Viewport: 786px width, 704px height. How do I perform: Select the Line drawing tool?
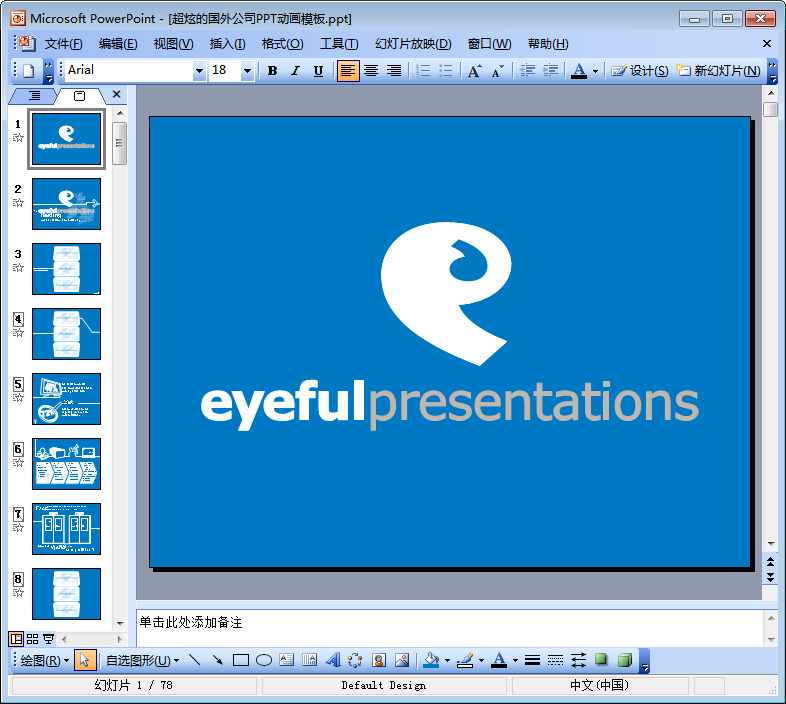(x=194, y=660)
